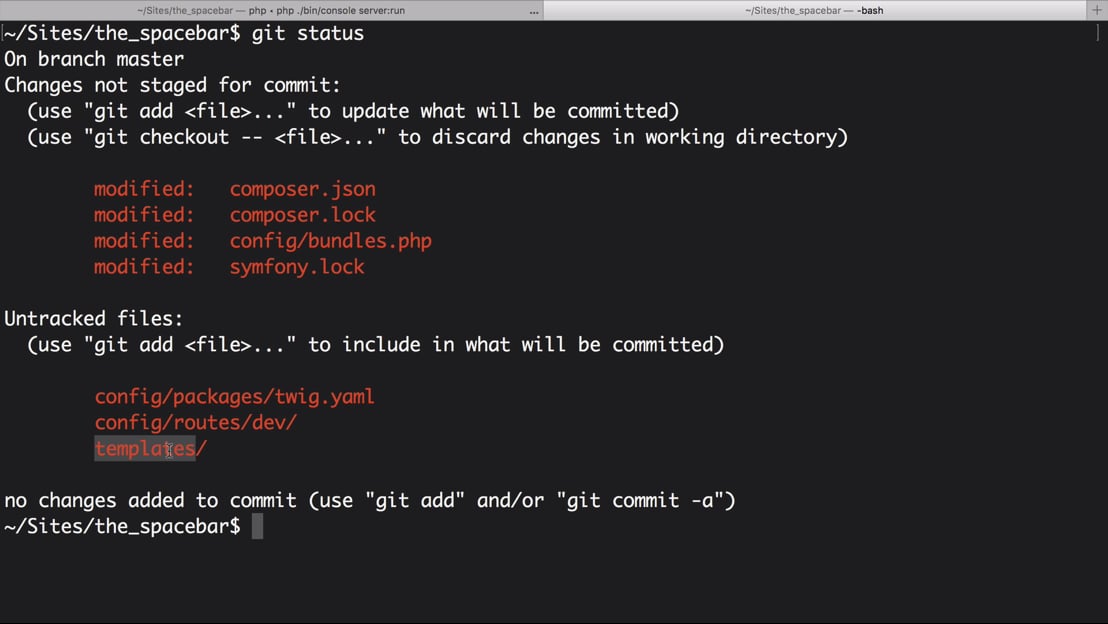Open a new tab with plus button
This screenshot has width=1108, height=624.
point(1097,10)
